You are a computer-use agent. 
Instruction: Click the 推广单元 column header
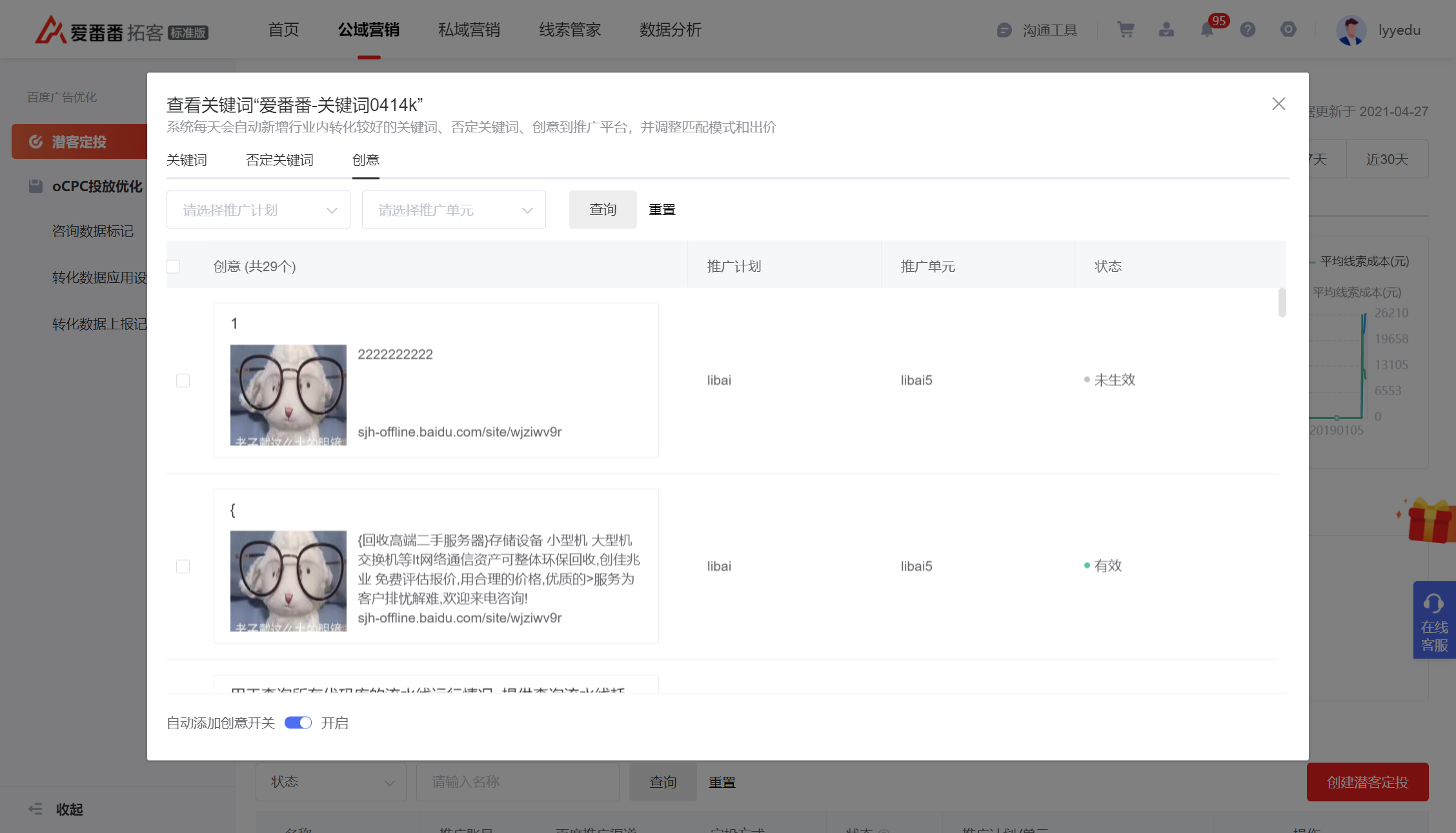927,267
